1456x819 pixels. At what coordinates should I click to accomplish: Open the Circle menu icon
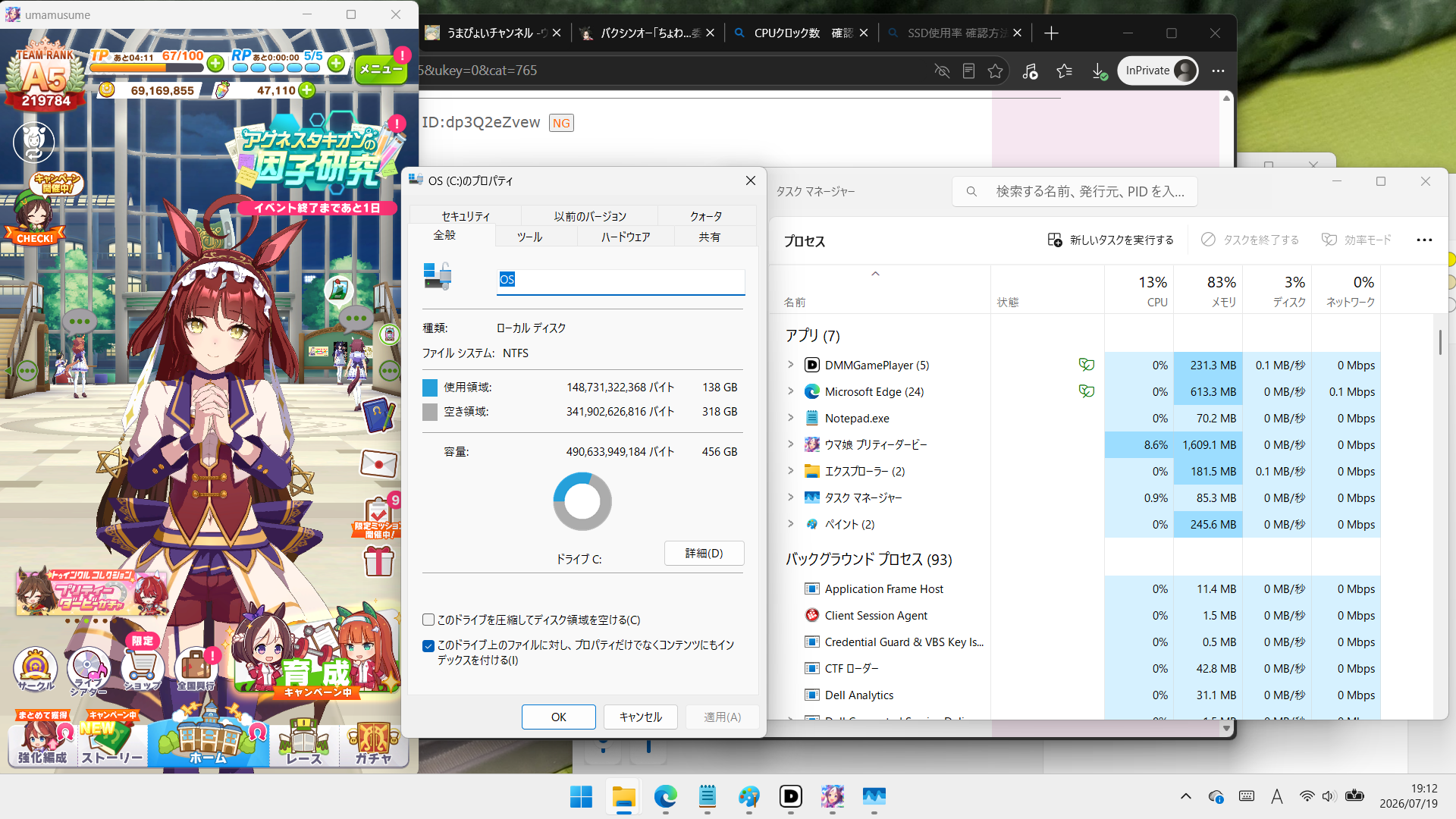pyautogui.click(x=36, y=670)
